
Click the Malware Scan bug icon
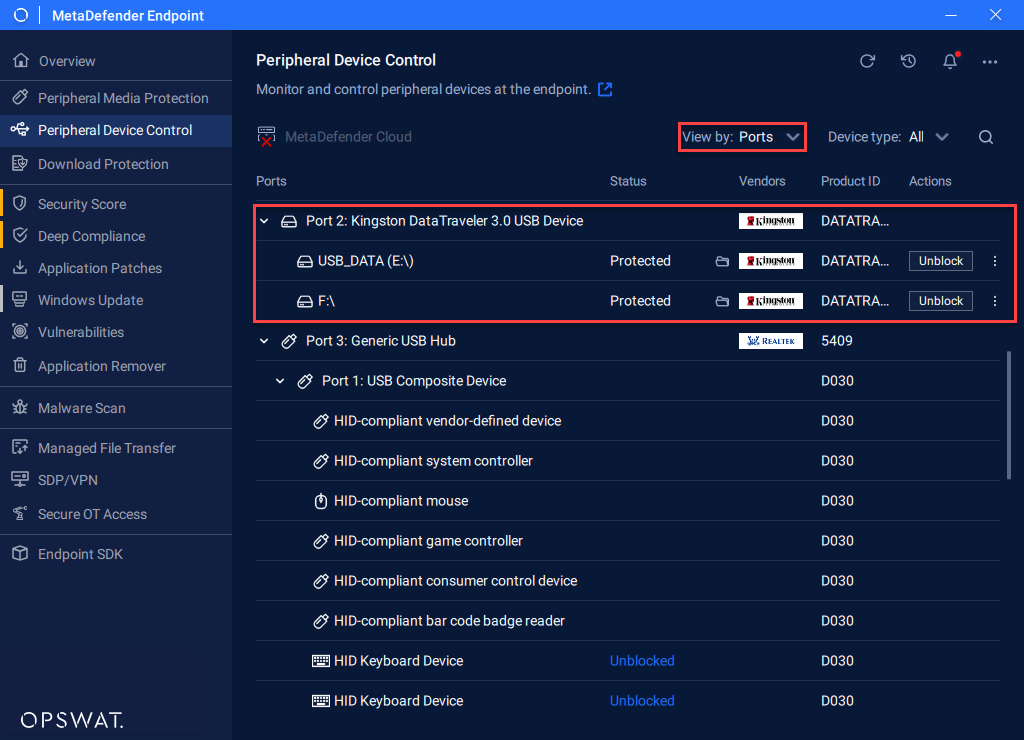(x=20, y=408)
